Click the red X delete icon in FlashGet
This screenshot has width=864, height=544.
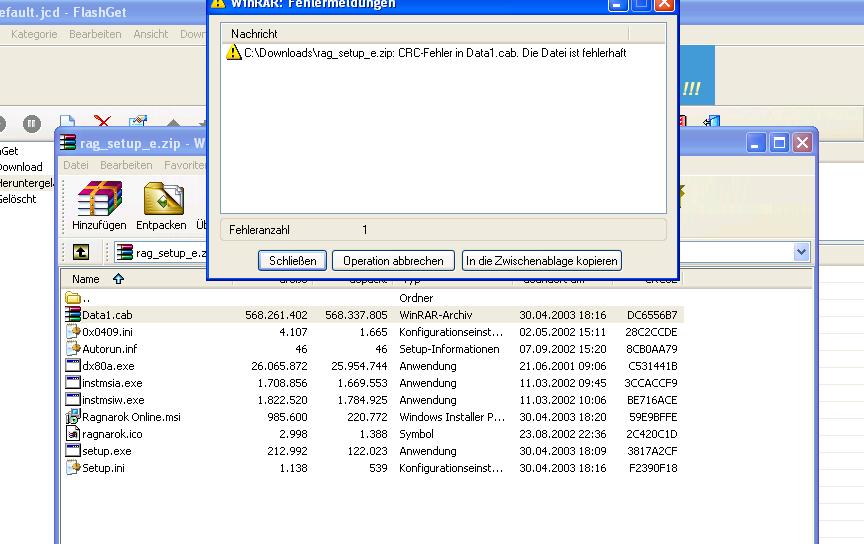click(x=102, y=121)
